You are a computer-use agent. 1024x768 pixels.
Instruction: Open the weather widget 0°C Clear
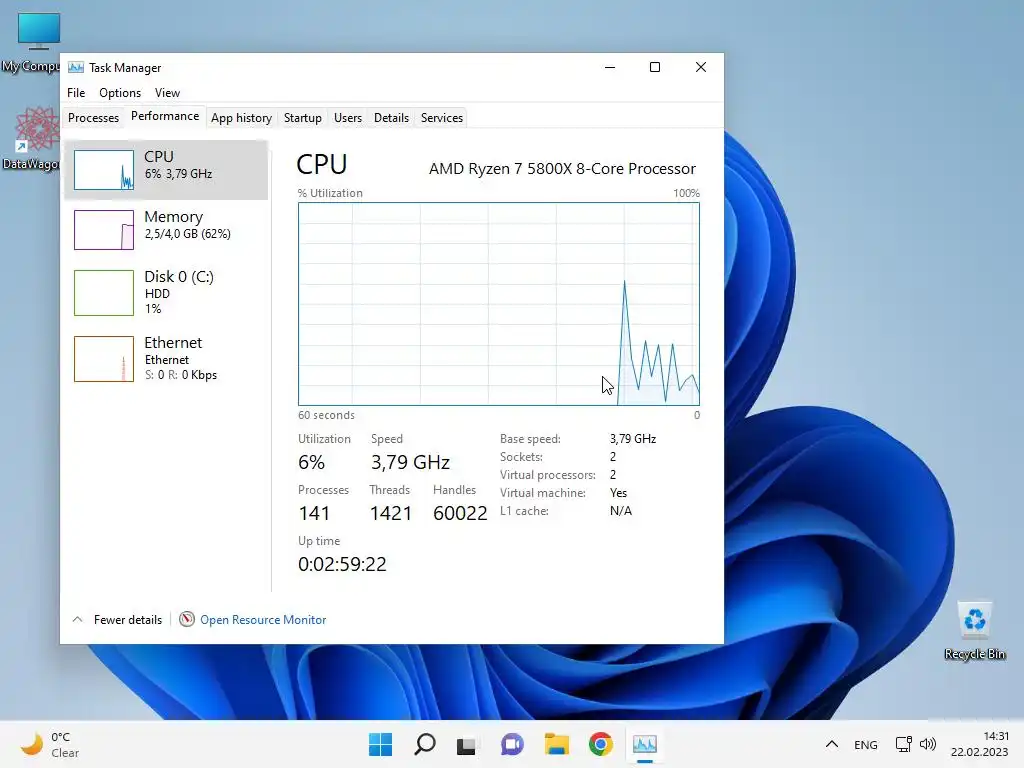click(50, 744)
